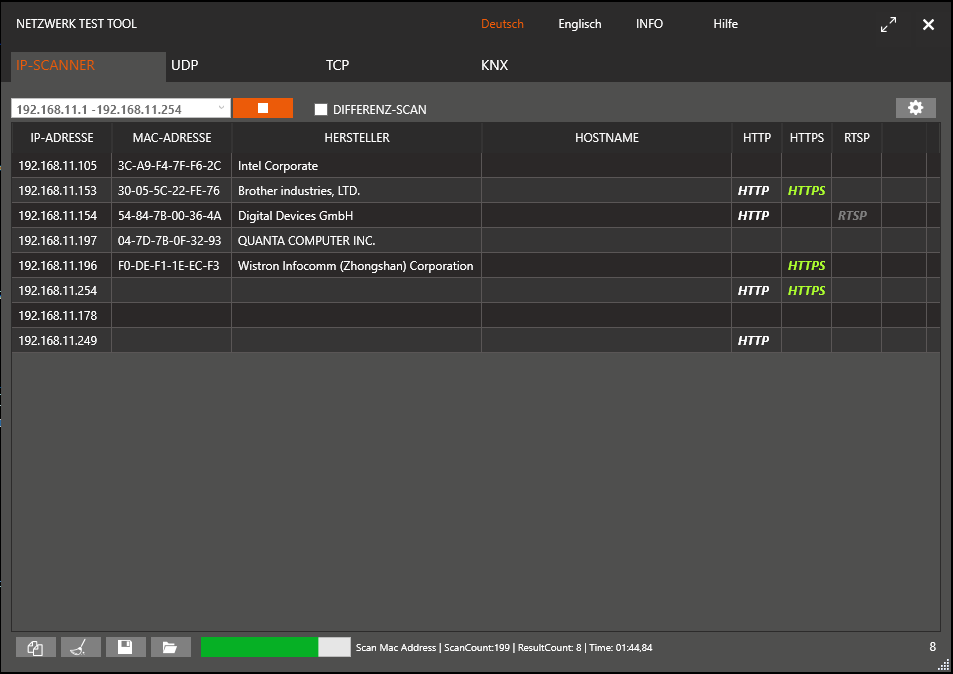The height and width of the screenshot is (674, 953).
Task: Grab the resize grip in the window corner
Action: [x=943, y=664]
